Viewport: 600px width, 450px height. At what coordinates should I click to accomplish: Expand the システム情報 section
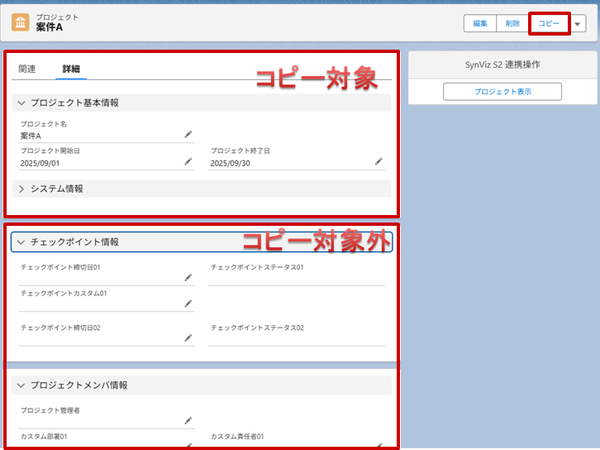(21, 189)
